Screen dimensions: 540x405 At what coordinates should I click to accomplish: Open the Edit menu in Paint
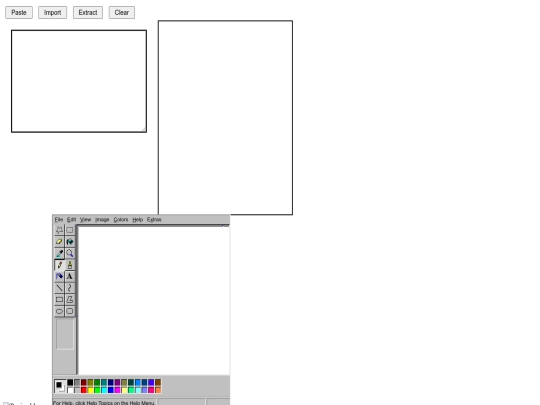click(71, 219)
